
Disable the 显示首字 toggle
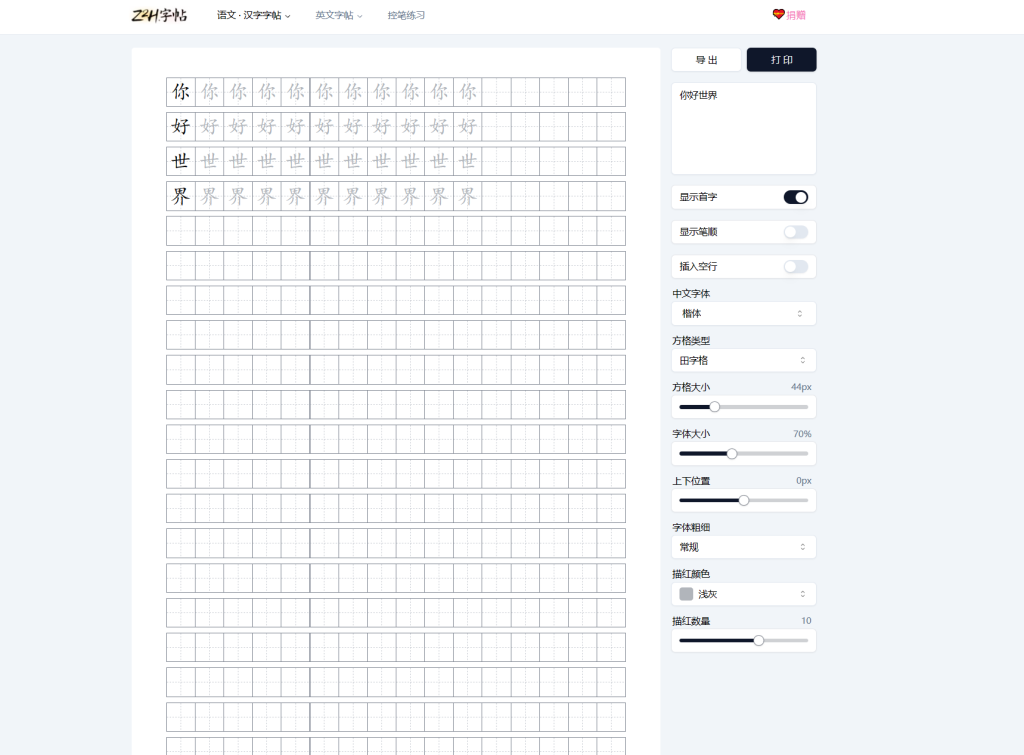[x=795, y=197]
